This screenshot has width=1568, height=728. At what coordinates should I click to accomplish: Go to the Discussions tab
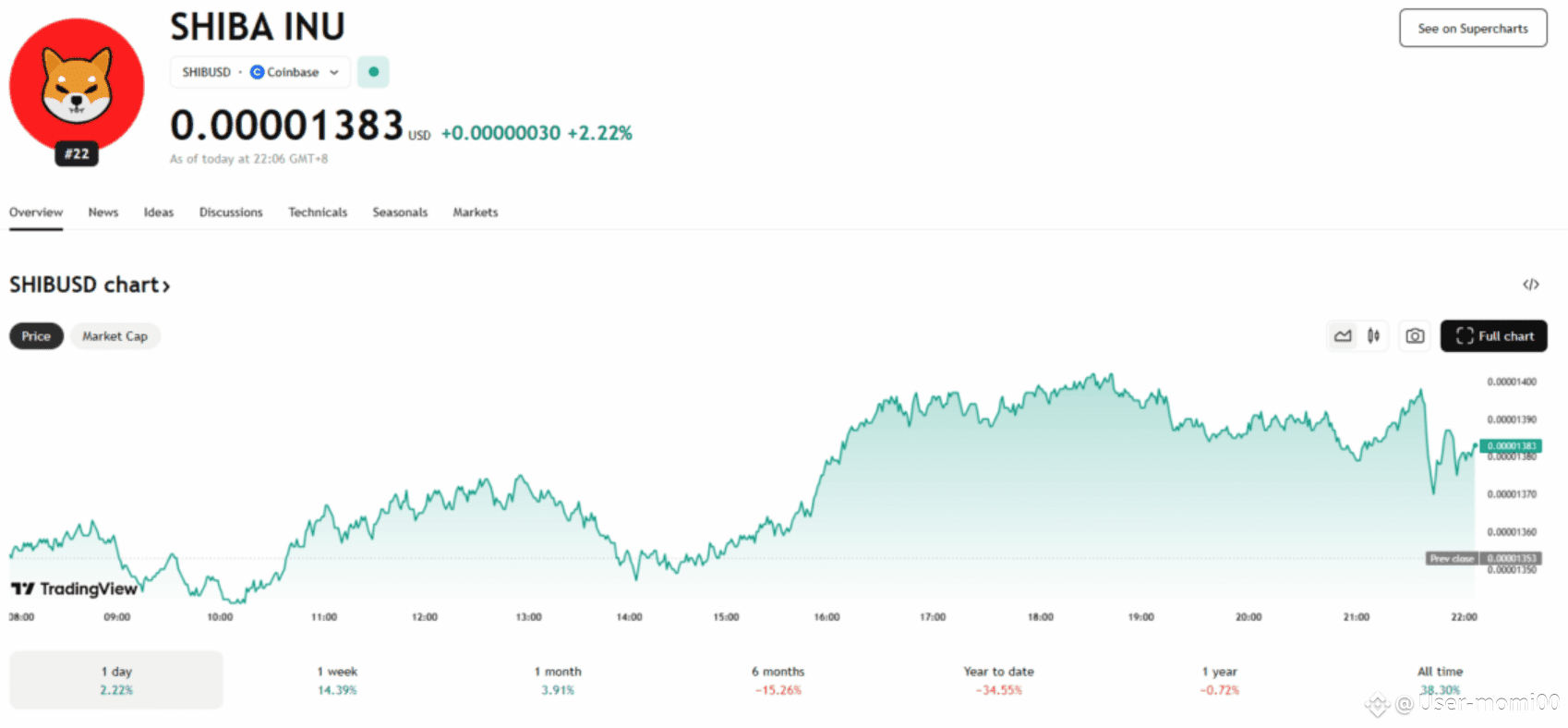[231, 212]
